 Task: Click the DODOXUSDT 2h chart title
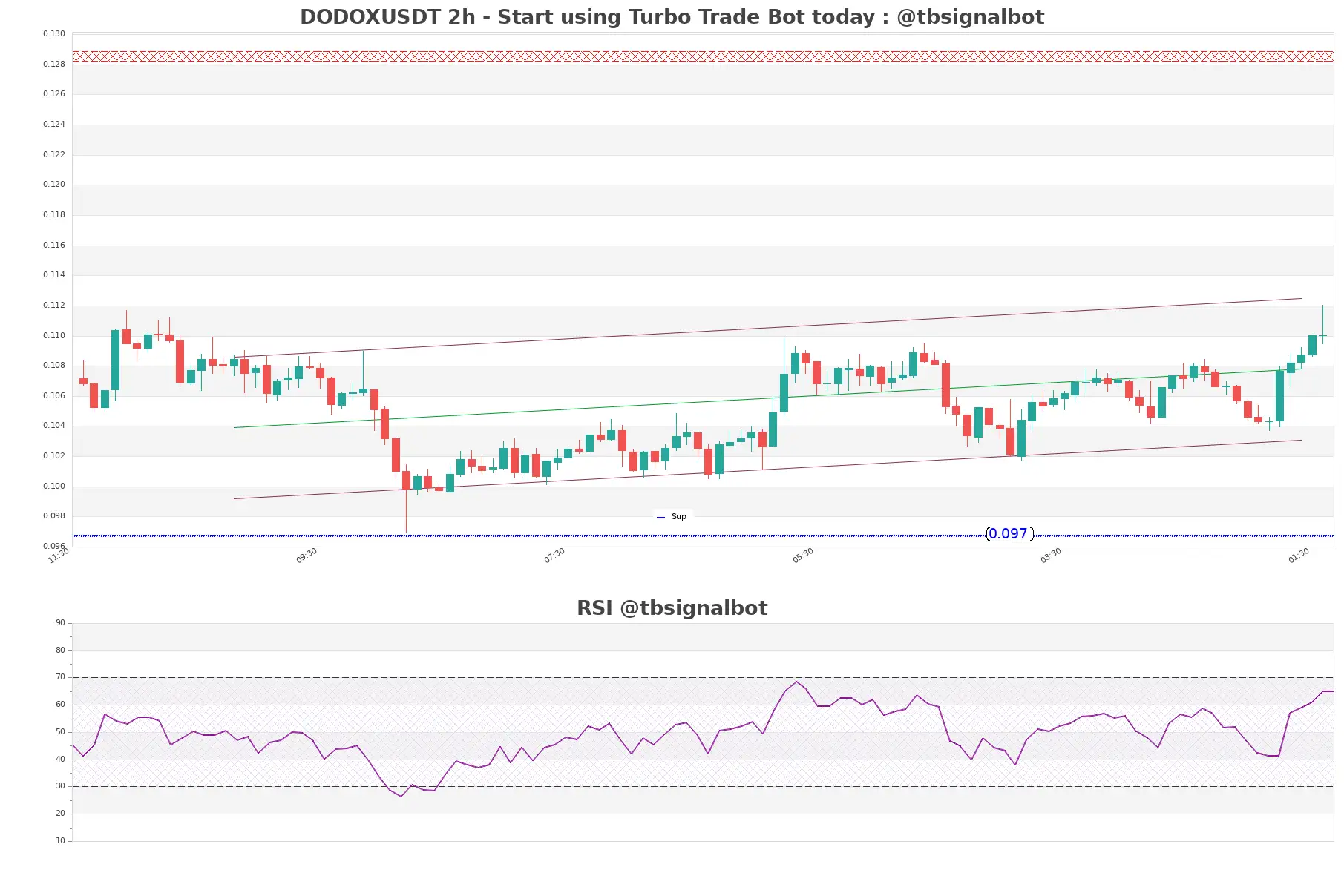tap(672, 17)
